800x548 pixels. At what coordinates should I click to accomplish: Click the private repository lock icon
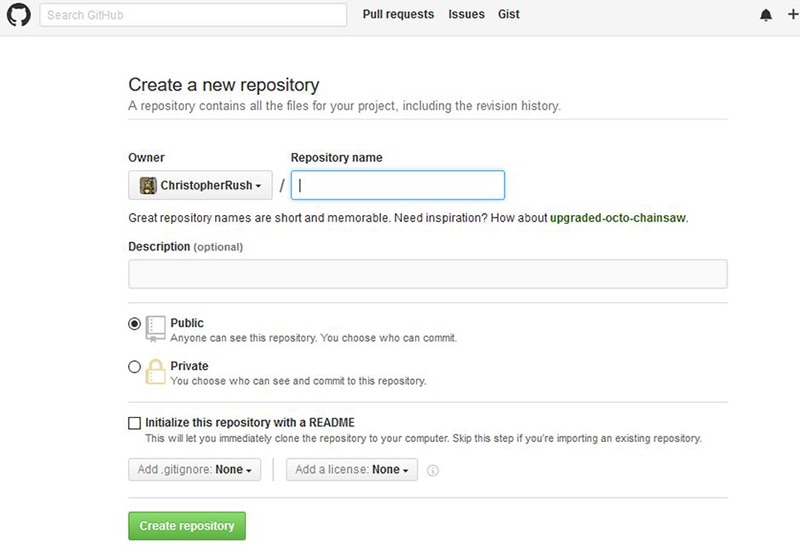coord(155,372)
